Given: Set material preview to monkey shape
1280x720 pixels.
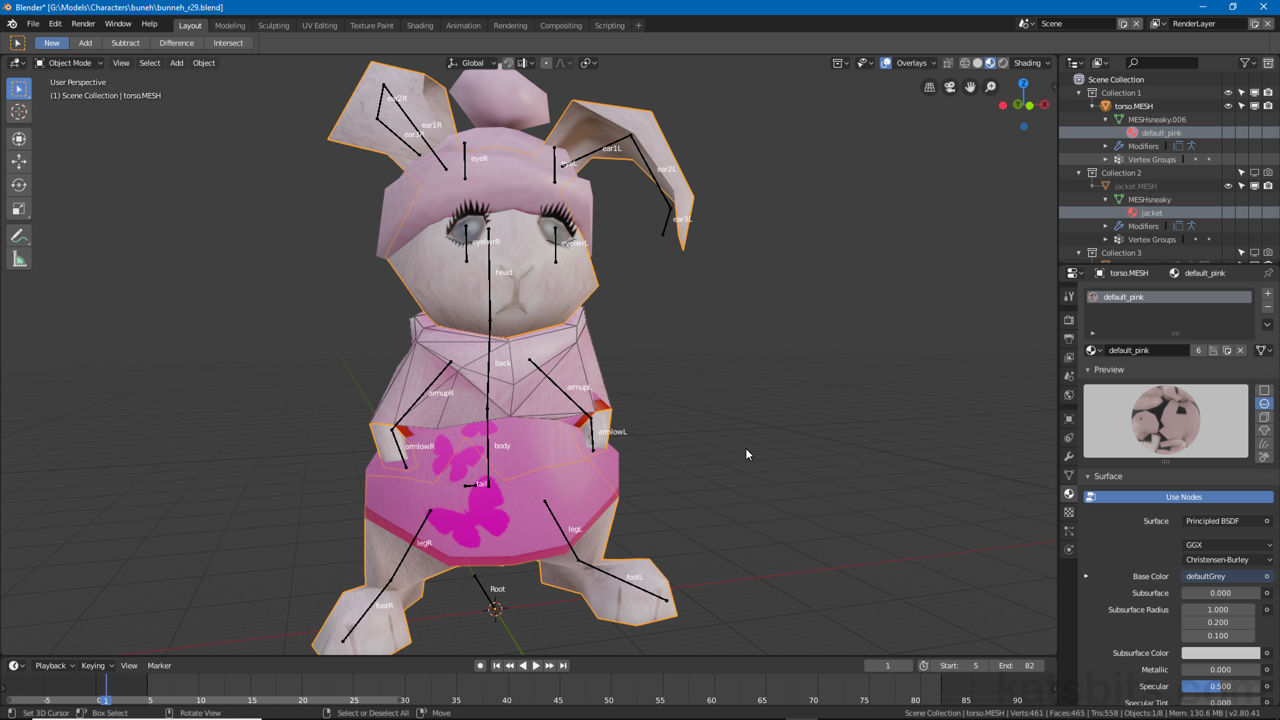Looking at the screenshot, I should pyautogui.click(x=1264, y=430).
